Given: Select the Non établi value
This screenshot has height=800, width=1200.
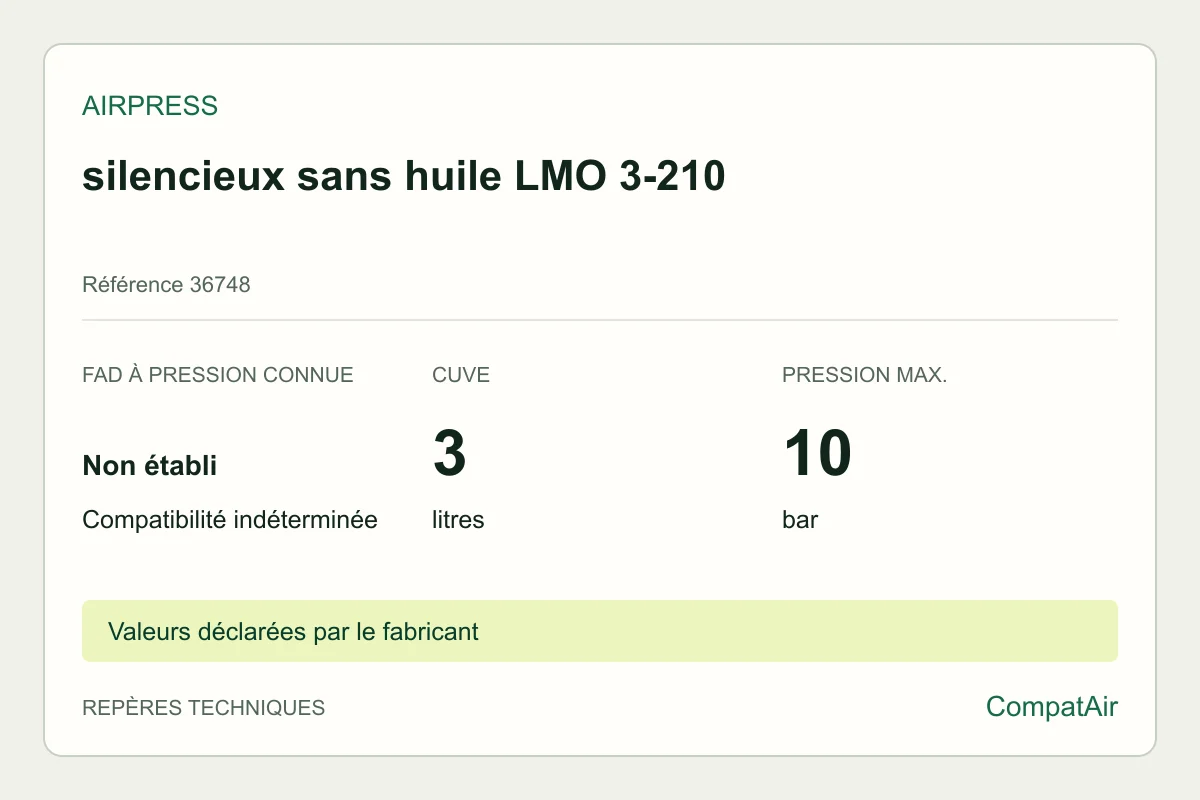Looking at the screenshot, I should point(150,465).
